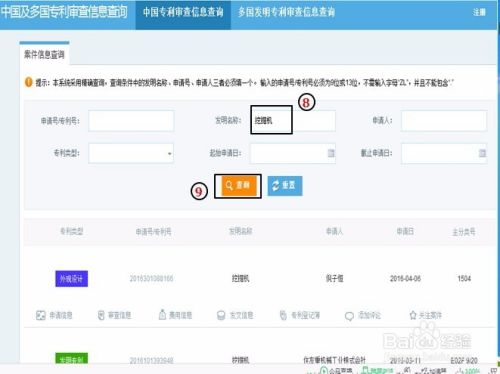
Task: Open 审查信息 for the 外观设计 case
Action: [114, 315]
